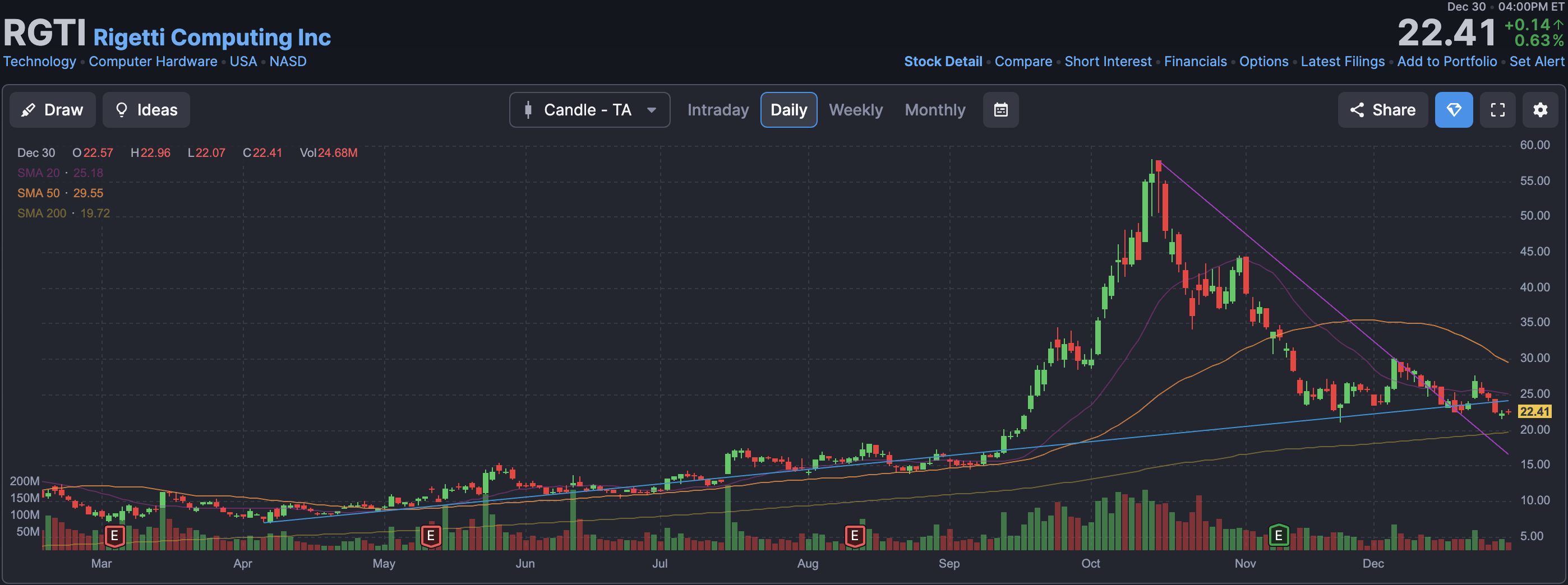Open the Draw tools button
The height and width of the screenshot is (585, 1568).
52,110
